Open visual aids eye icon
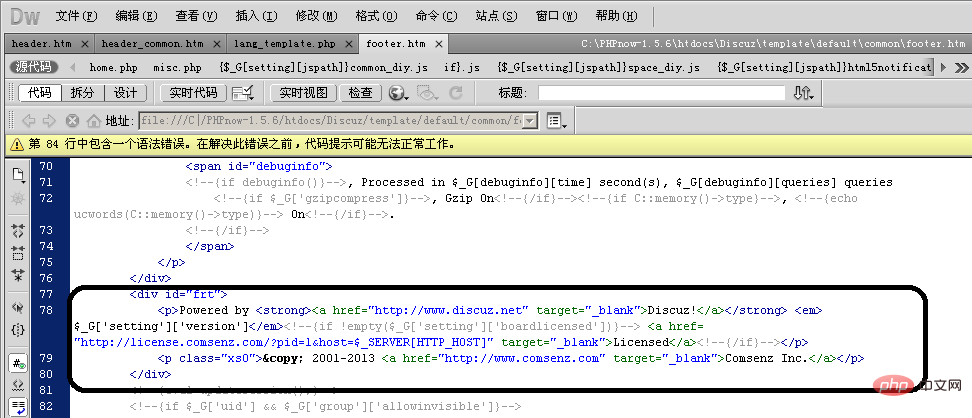 426,93
